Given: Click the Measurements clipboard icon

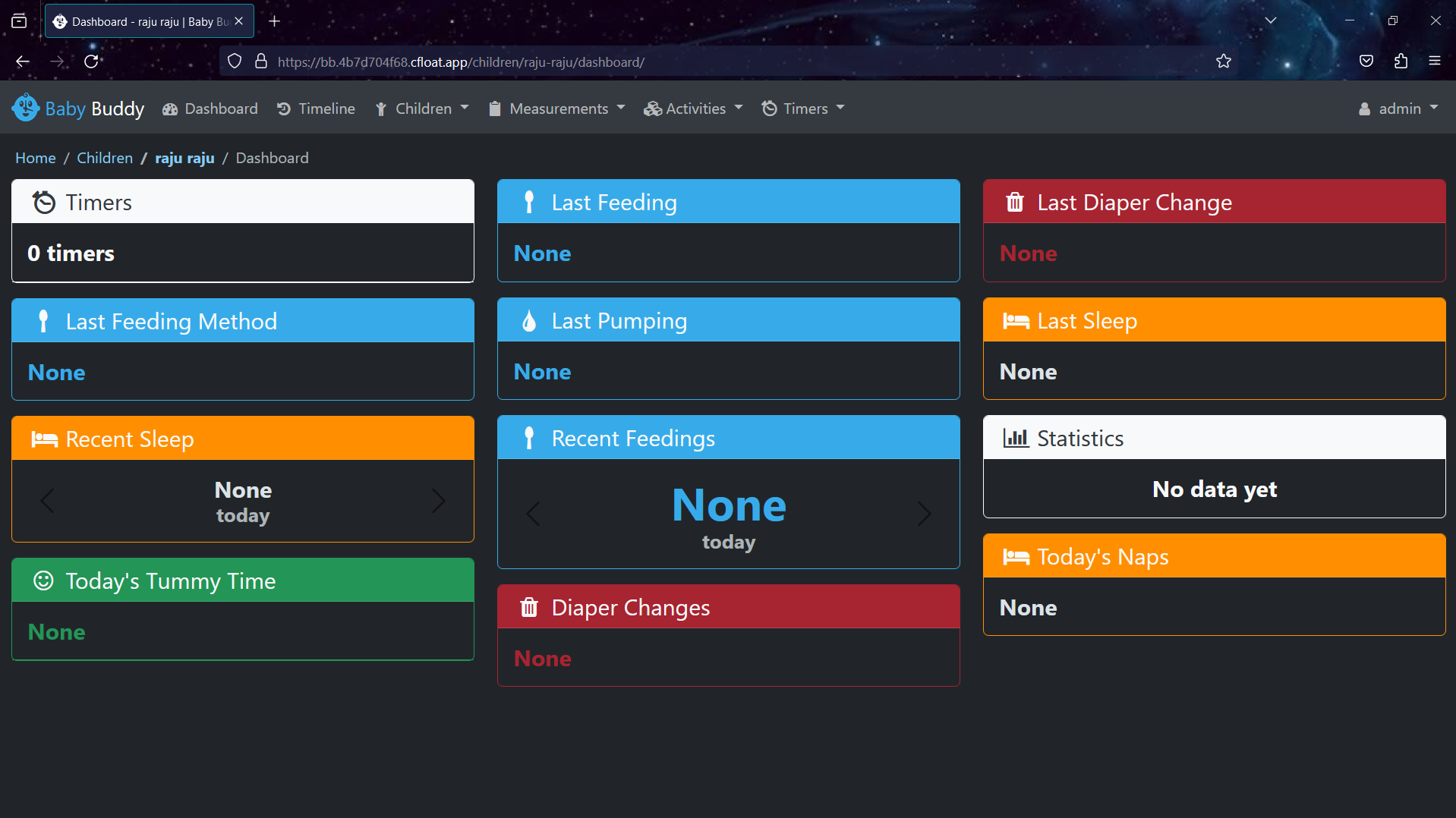Looking at the screenshot, I should click(495, 109).
